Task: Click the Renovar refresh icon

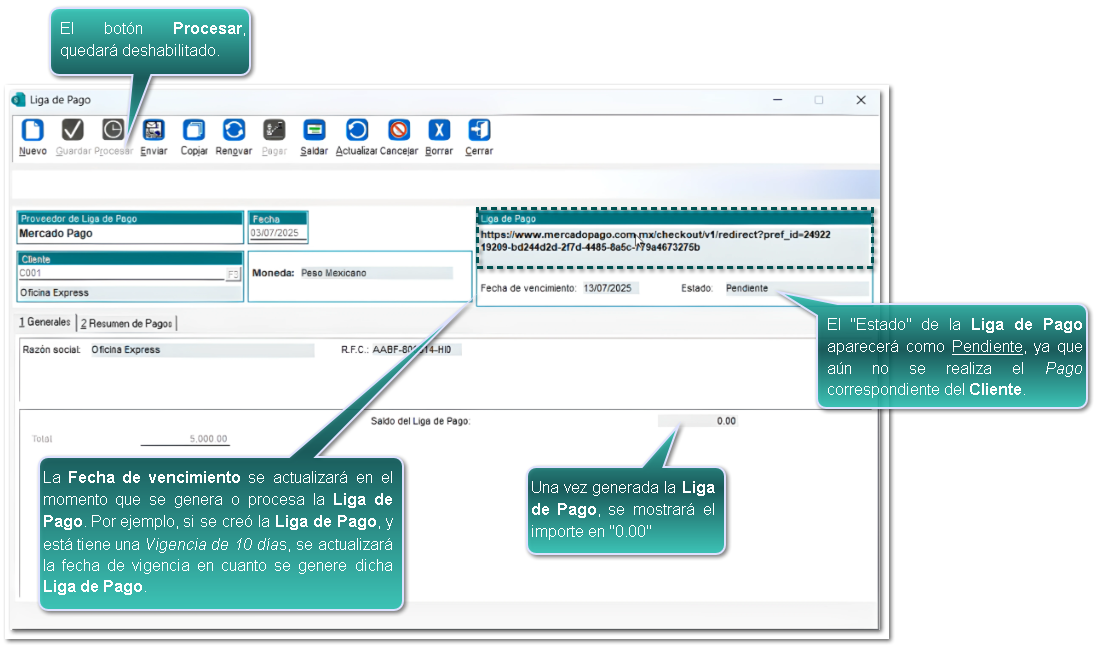Action: coord(233,130)
